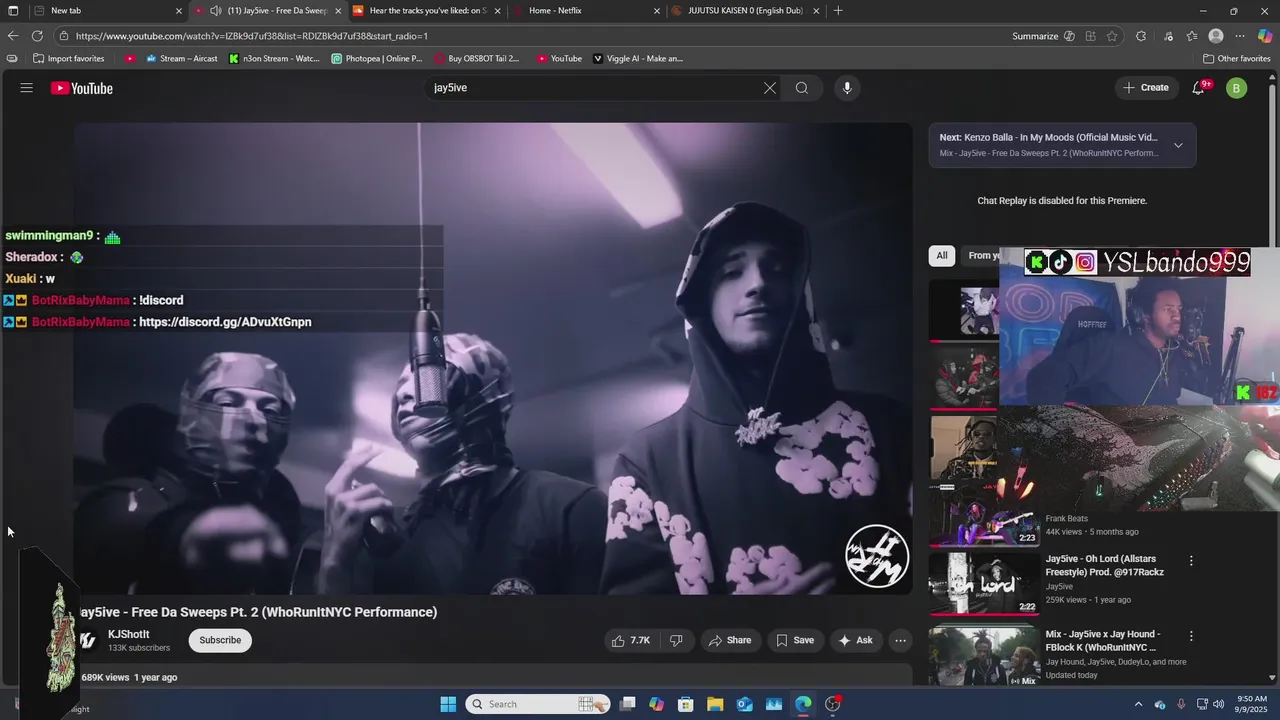Mute audio on the Jay5ive tab

click(x=215, y=10)
